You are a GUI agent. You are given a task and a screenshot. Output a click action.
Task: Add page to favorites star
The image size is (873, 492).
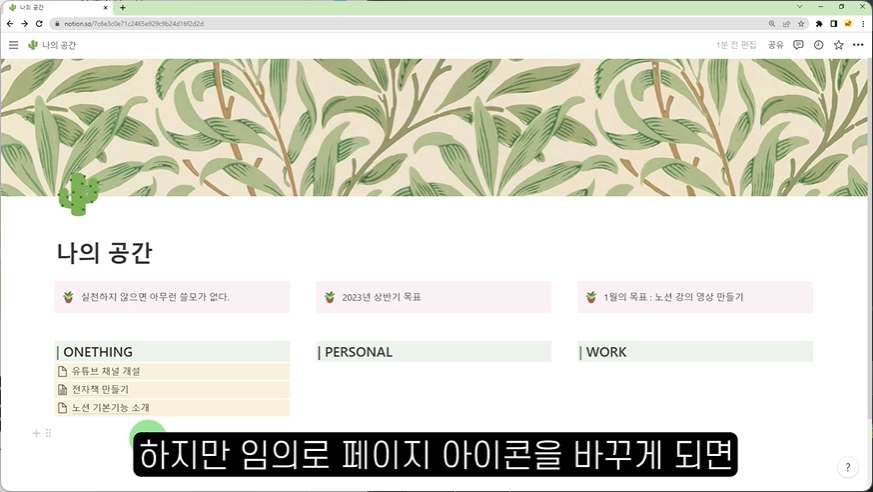click(x=838, y=45)
